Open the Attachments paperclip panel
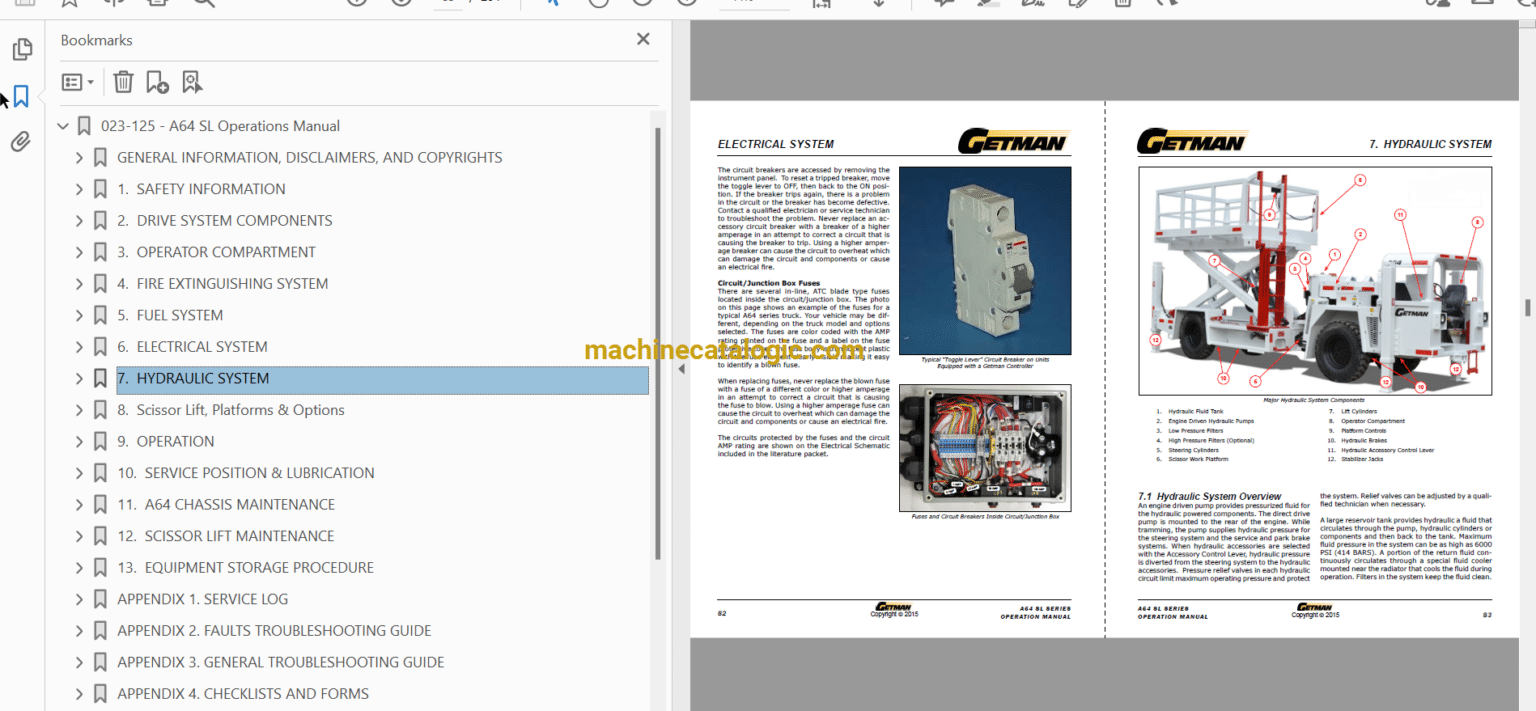Image resolution: width=1536 pixels, height=711 pixels. (x=21, y=142)
